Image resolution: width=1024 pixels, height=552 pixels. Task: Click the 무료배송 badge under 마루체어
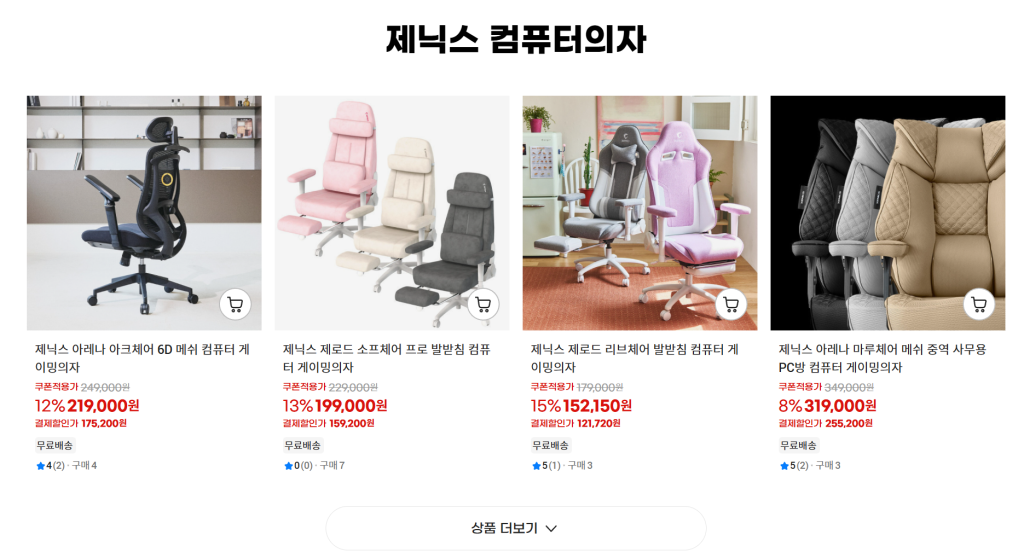(798, 446)
